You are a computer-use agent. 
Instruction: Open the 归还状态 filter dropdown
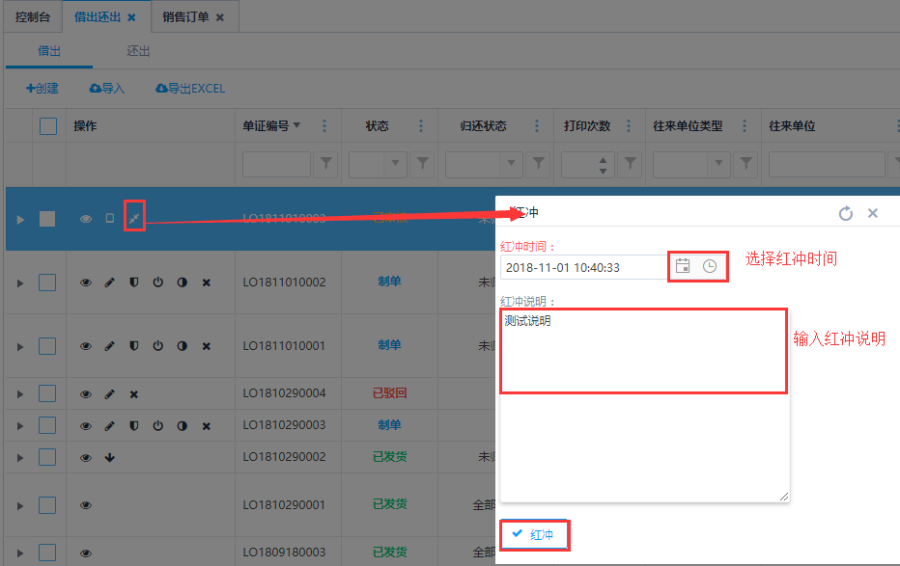tap(510, 163)
